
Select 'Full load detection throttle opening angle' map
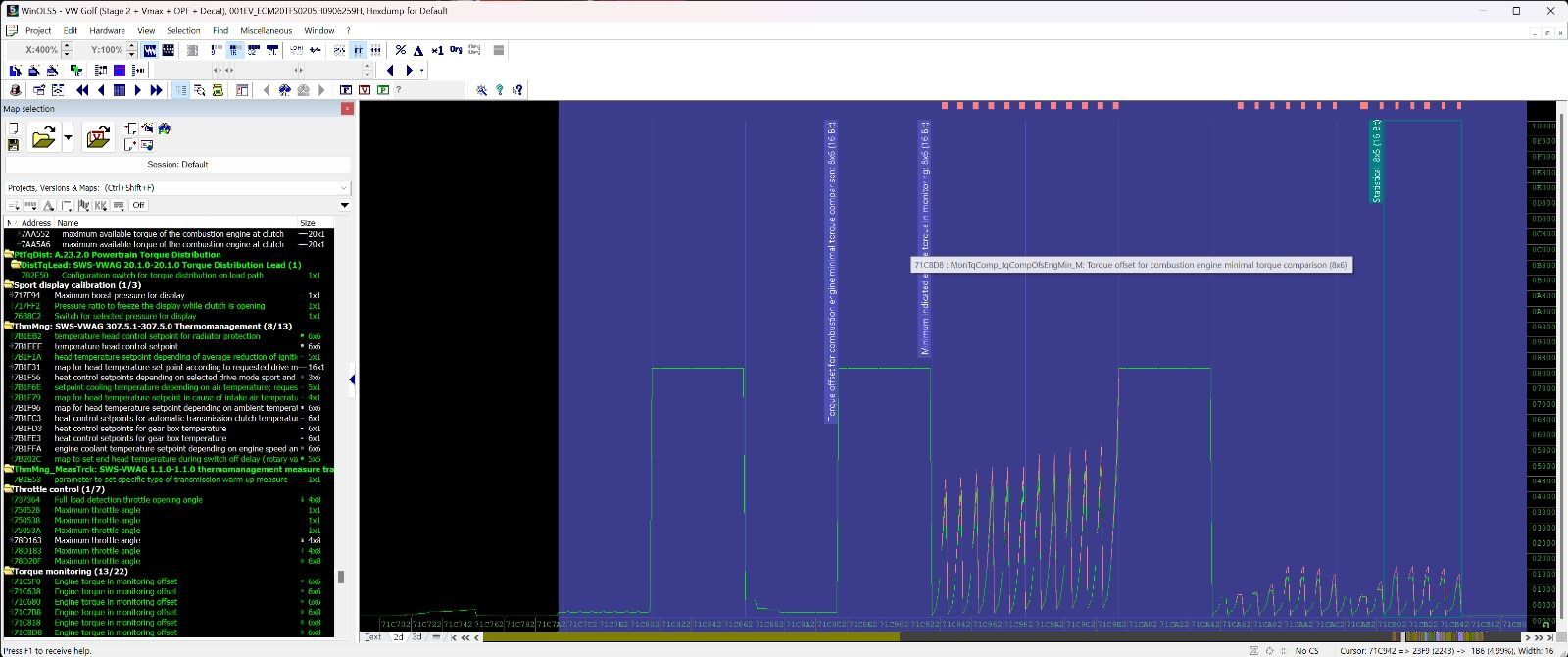[128, 500]
